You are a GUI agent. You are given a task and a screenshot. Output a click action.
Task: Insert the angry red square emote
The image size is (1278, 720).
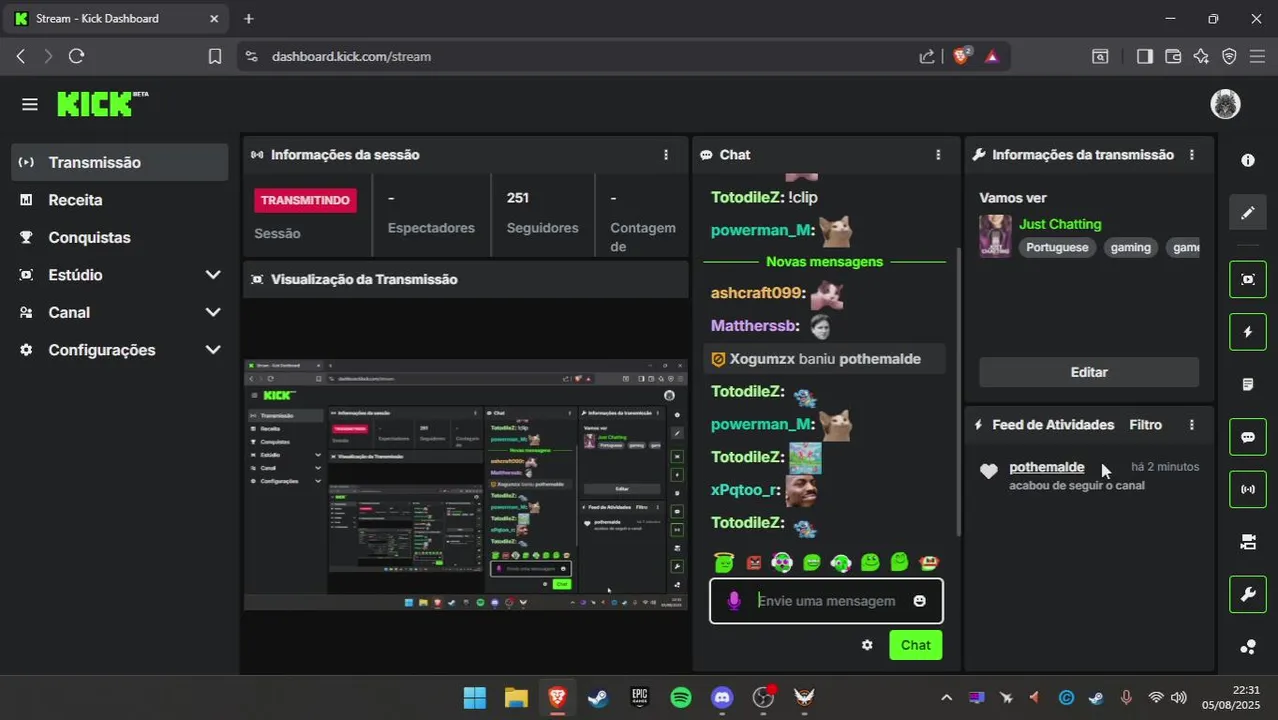click(753, 563)
